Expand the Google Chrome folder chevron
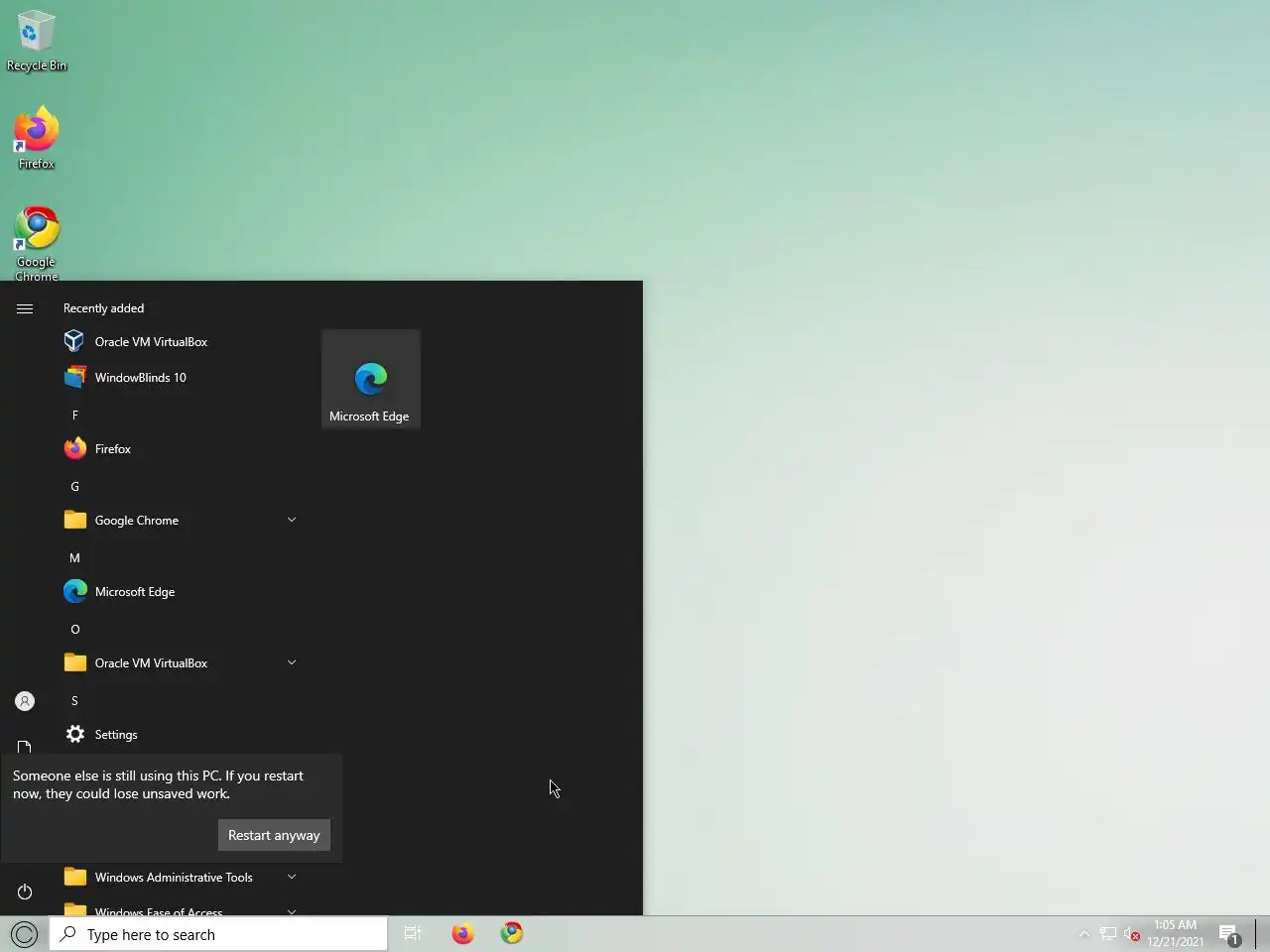The height and width of the screenshot is (952, 1270). click(292, 520)
